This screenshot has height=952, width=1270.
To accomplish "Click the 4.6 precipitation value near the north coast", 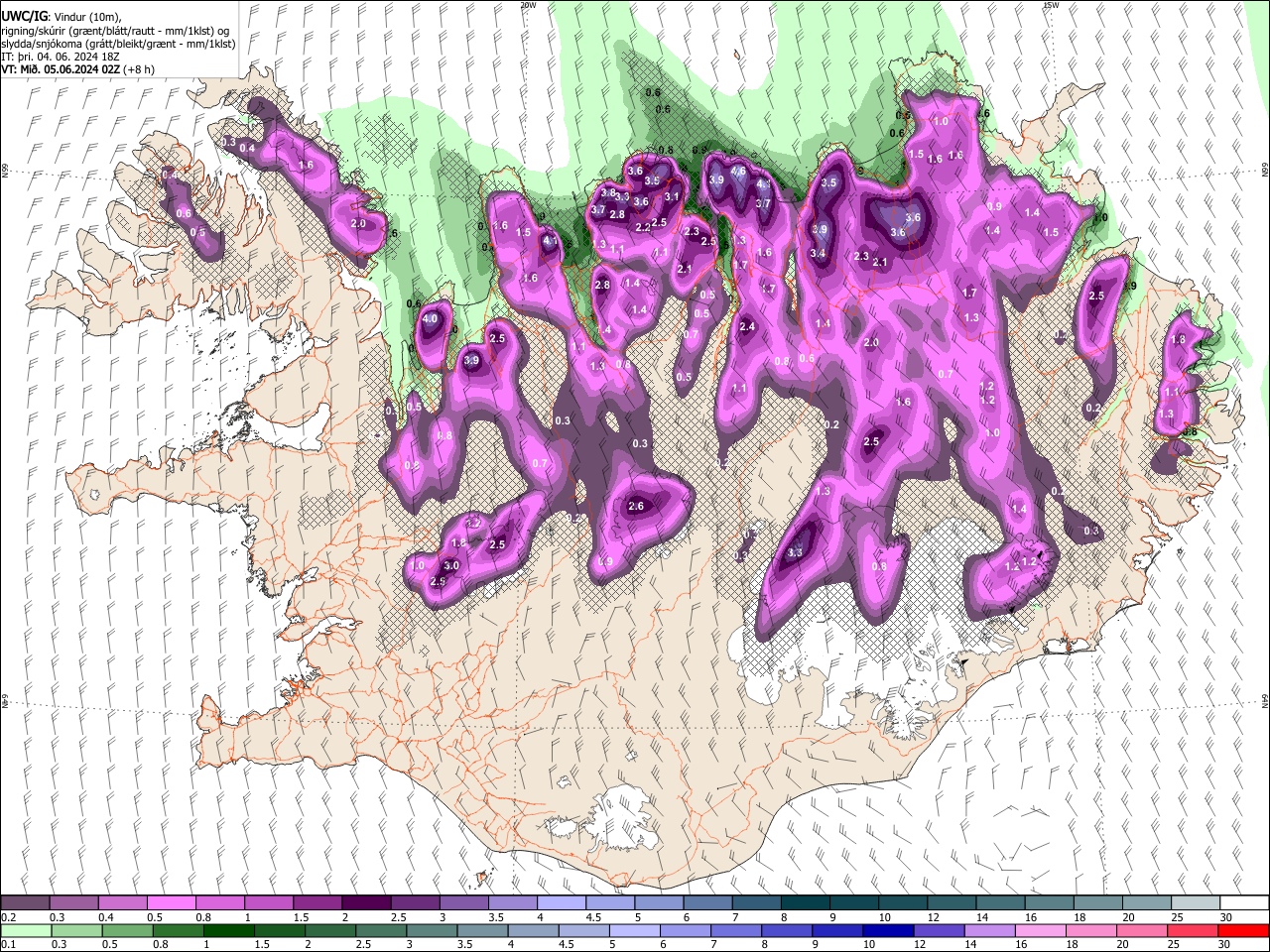I will click(738, 171).
